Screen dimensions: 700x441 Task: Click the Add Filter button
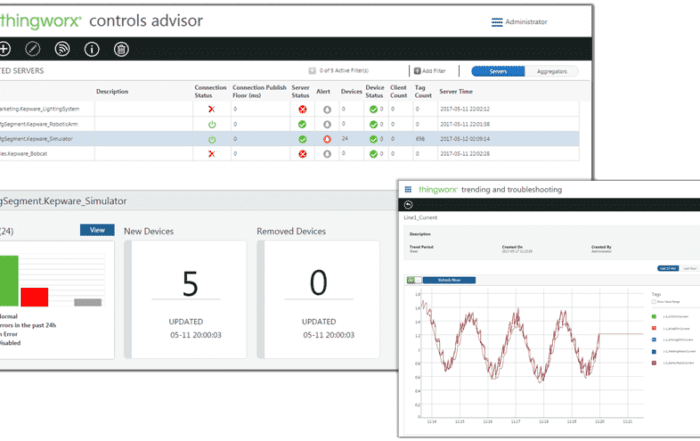430,71
